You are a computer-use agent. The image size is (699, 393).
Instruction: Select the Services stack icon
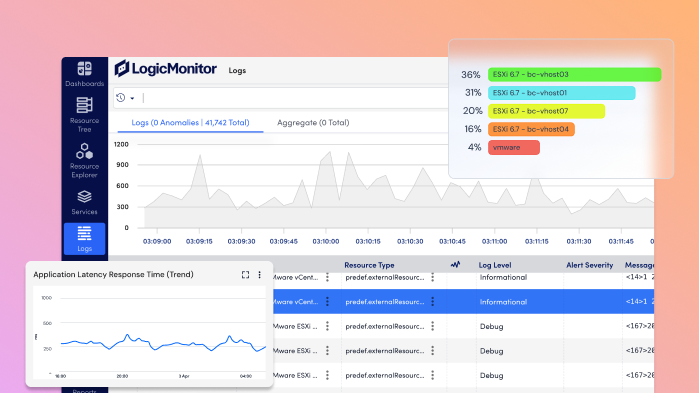[84, 196]
